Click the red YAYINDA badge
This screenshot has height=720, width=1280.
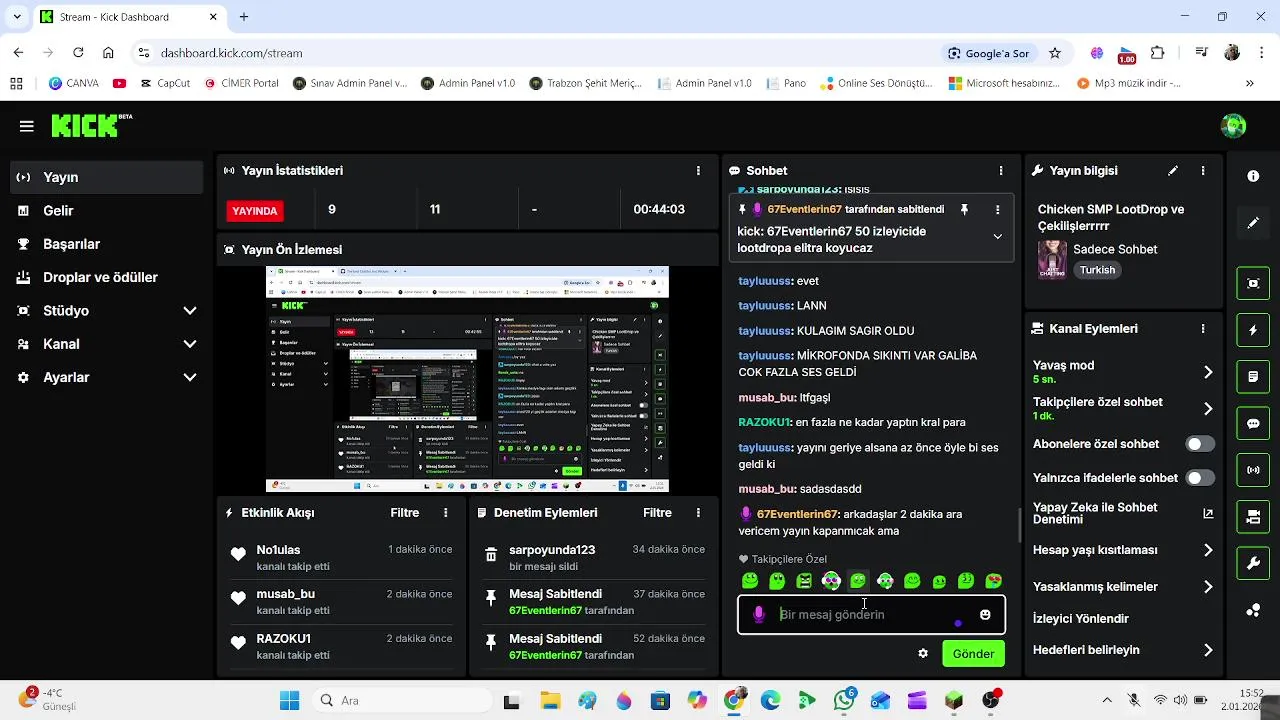pyautogui.click(x=255, y=211)
